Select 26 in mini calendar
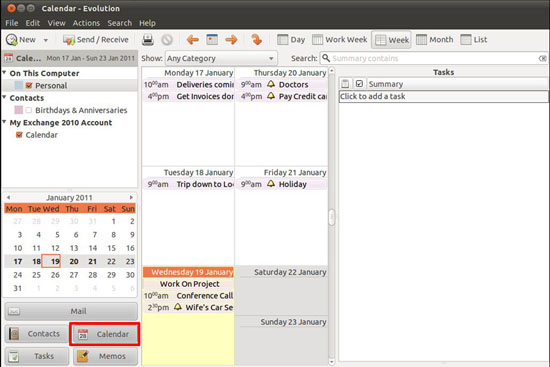Screen dimensions: 550x367 [55, 275]
